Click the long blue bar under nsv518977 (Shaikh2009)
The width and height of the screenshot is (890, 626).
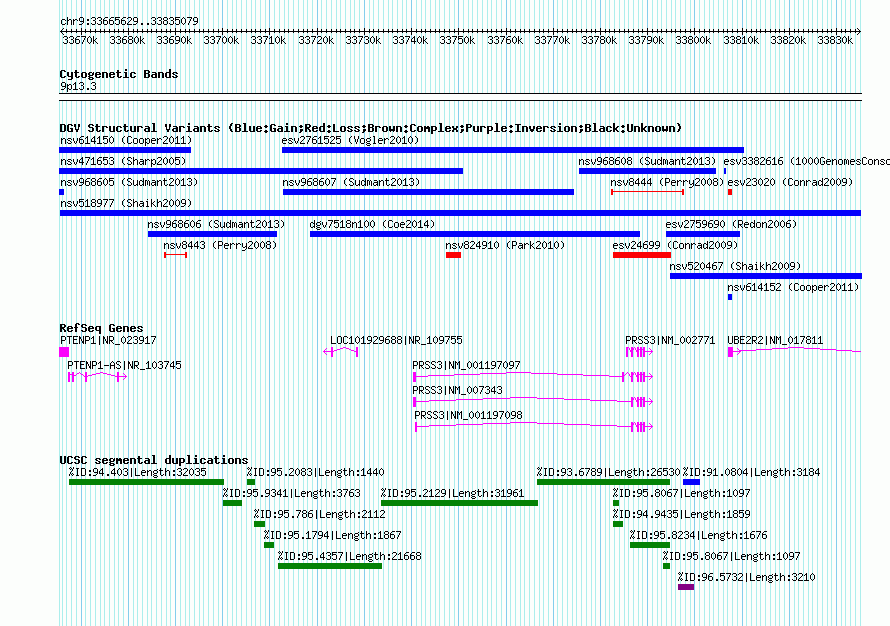tap(460, 213)
